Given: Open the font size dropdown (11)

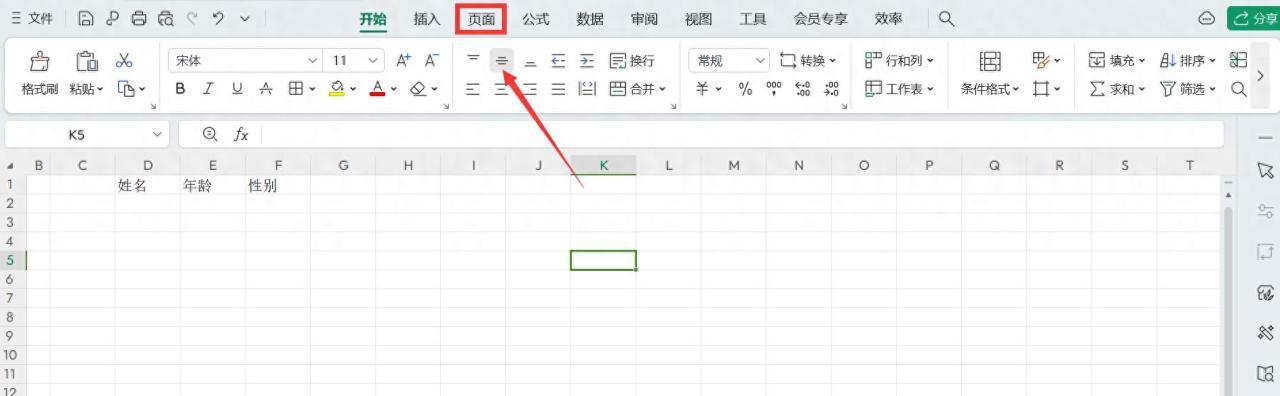Looking at the screenshot, I should (x=374, y=61).
